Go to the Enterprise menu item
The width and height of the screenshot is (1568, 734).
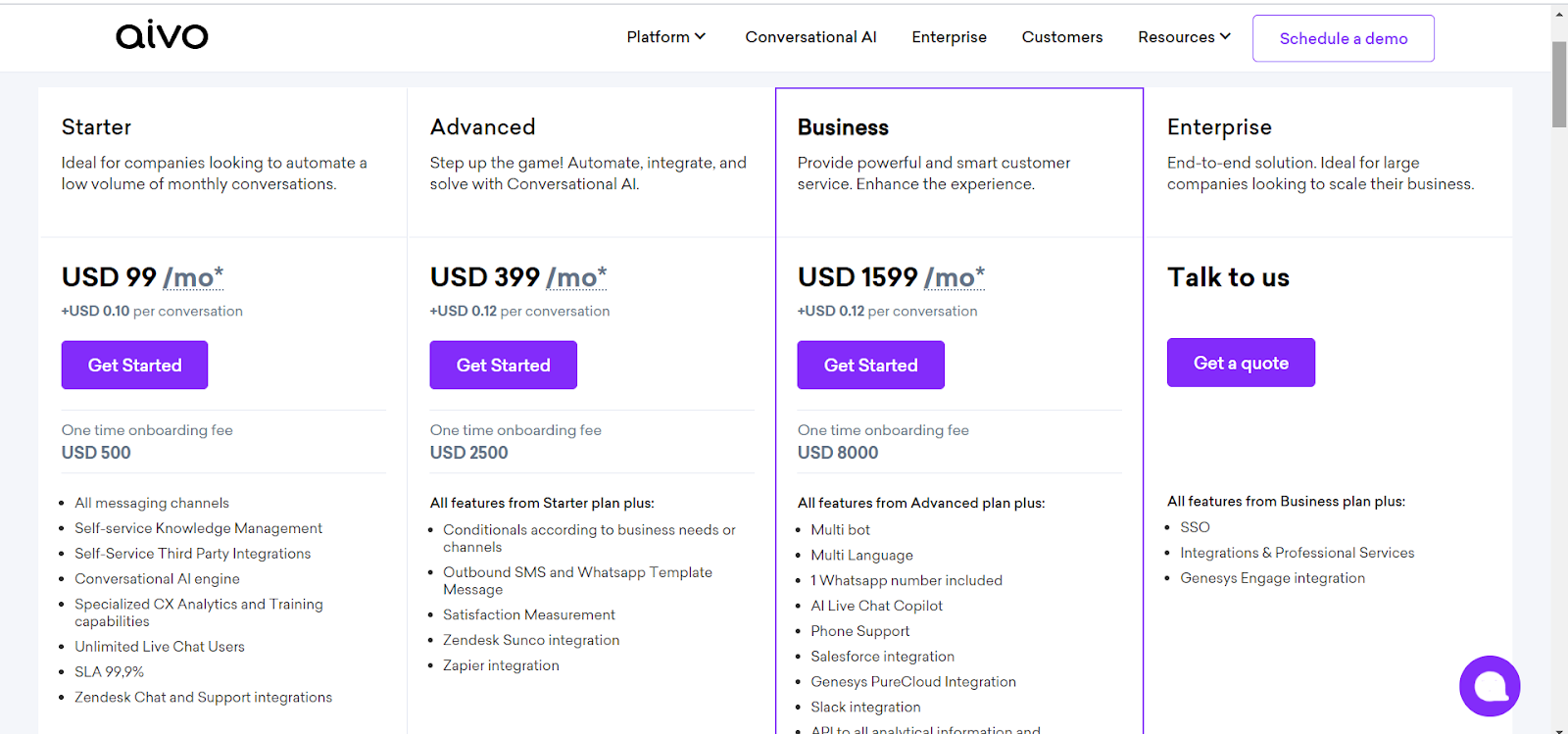[x=949, y=37]
